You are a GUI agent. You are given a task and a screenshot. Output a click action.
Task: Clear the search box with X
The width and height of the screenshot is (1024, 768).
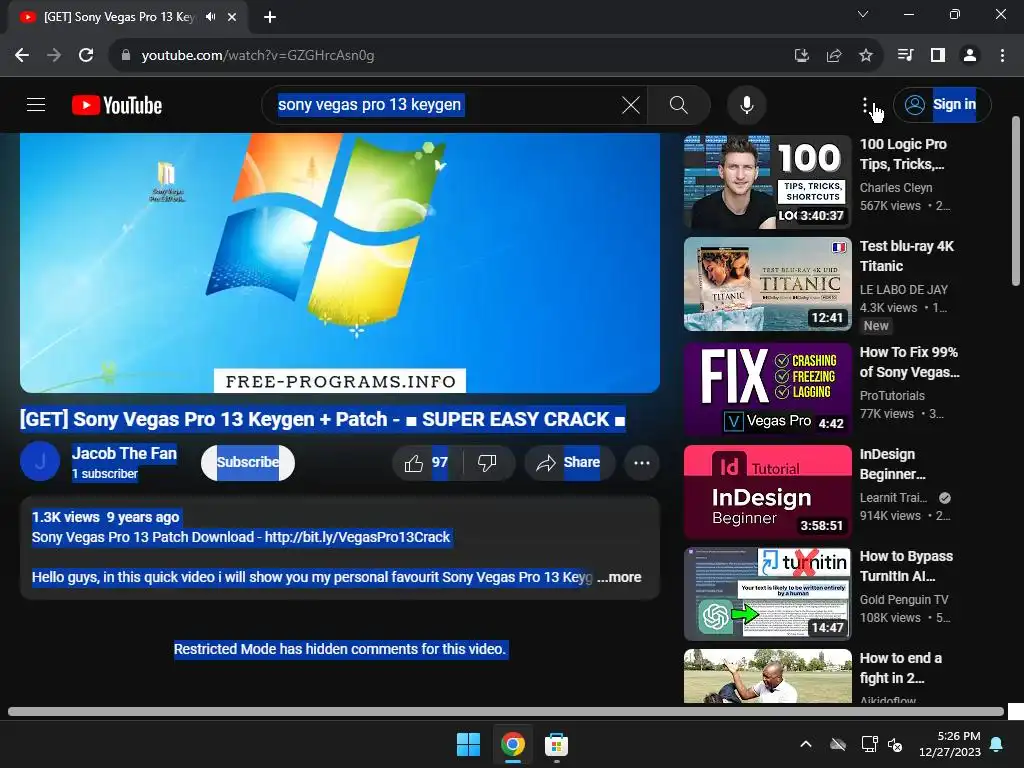[630, 105]
